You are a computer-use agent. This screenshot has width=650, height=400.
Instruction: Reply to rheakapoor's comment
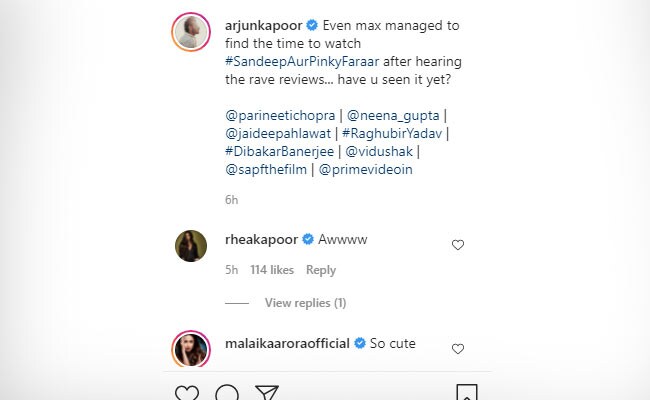[321, 270]
